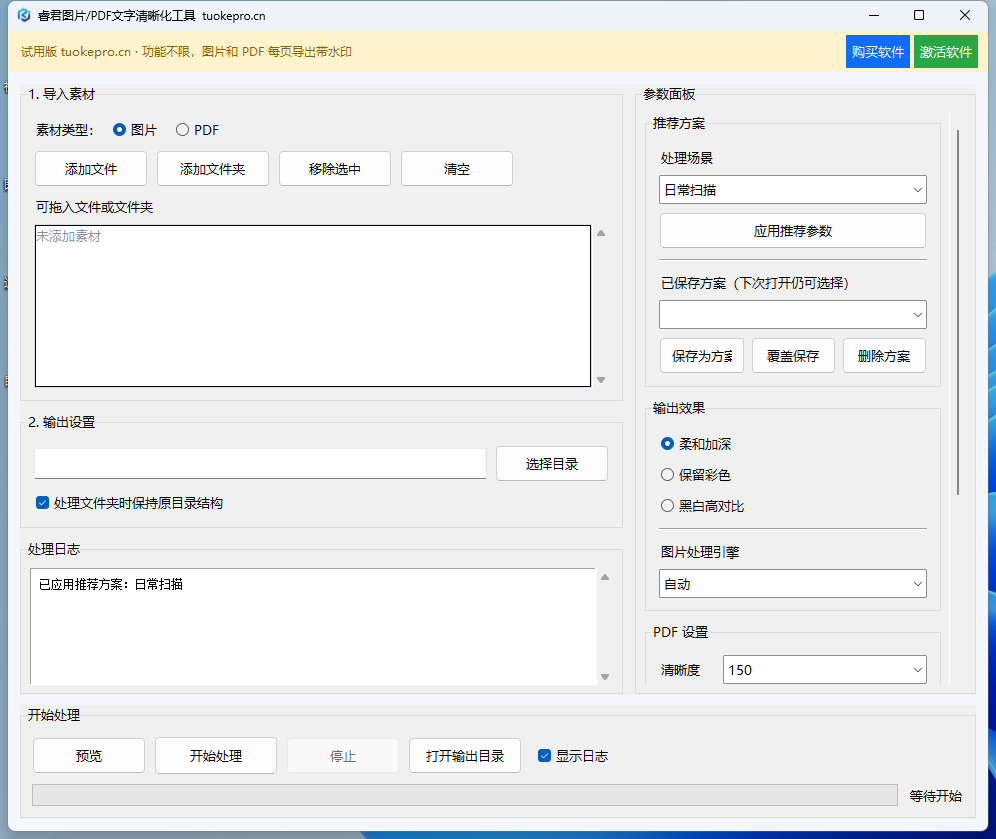Click the 清空 button
This screenshot has height=839, width=996.
tap(457, 169)
